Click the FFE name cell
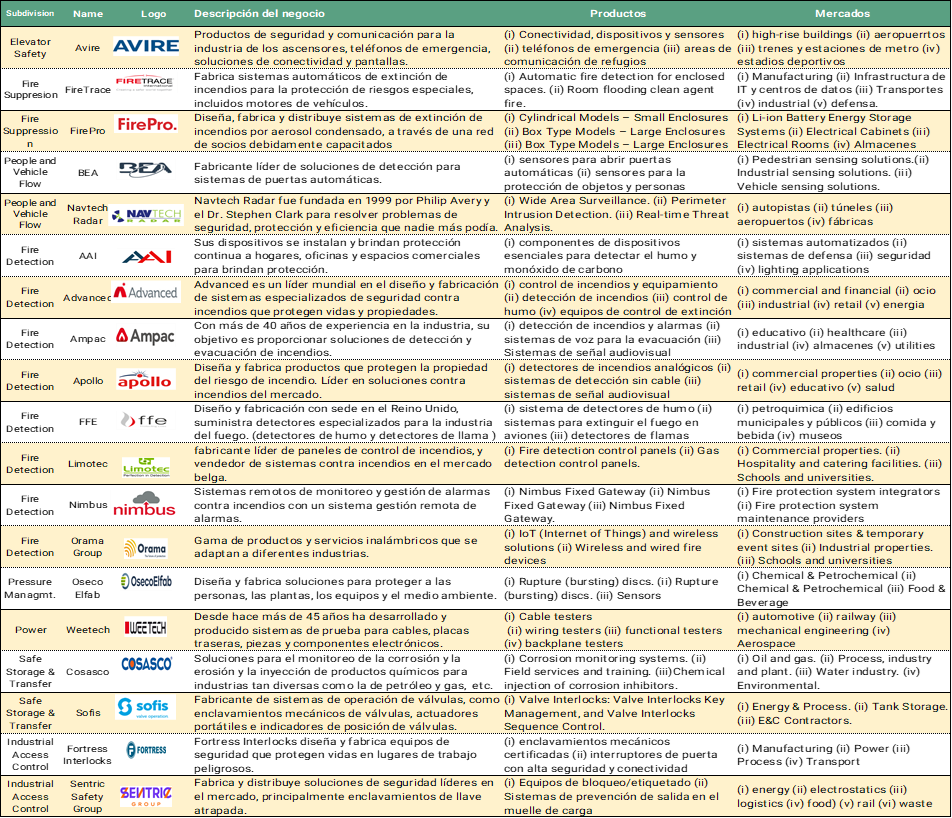Viewport: 952px width, 818px height. point(88,422)
